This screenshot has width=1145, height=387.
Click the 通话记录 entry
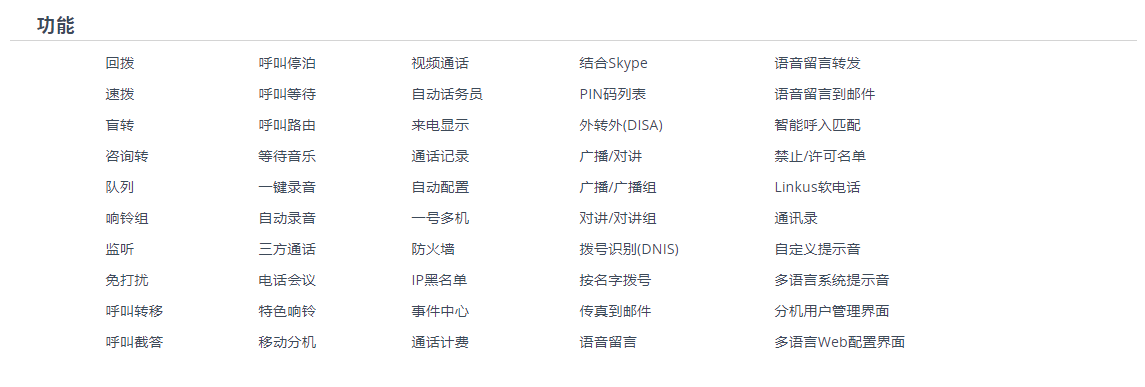coord(440,156)
